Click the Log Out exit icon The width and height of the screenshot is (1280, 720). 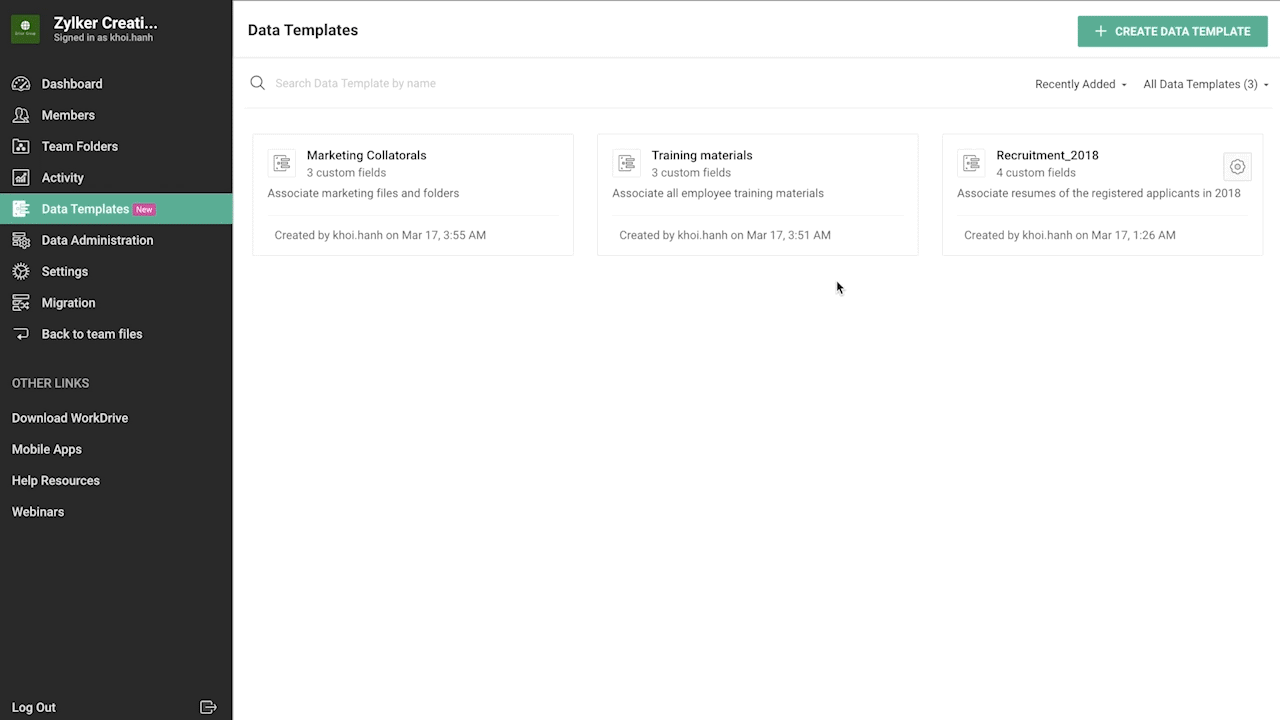pos(208,707)
